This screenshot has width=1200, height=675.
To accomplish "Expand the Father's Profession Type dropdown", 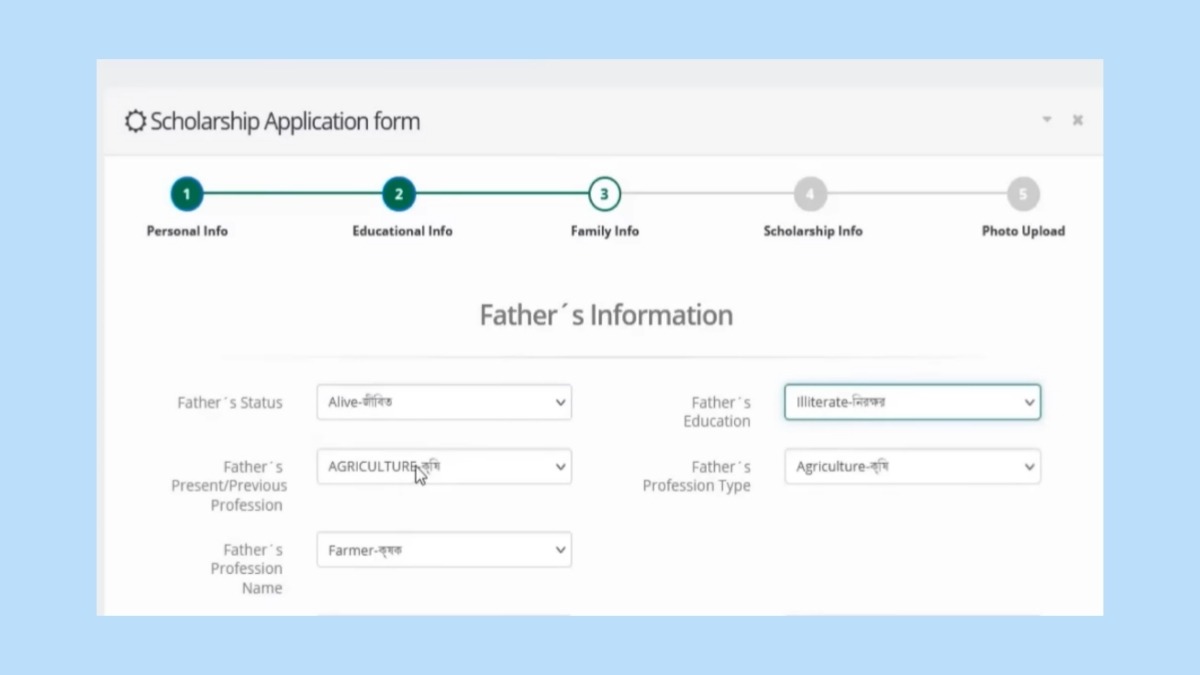I will pyautogui.click(x=912, y=467).
